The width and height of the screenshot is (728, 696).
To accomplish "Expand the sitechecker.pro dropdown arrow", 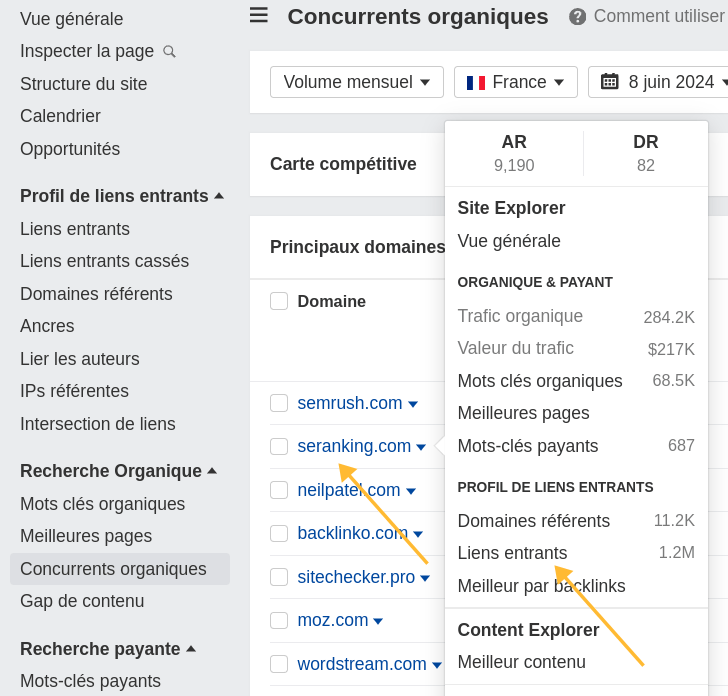I will pyautogui.click(x=425, y=578).
